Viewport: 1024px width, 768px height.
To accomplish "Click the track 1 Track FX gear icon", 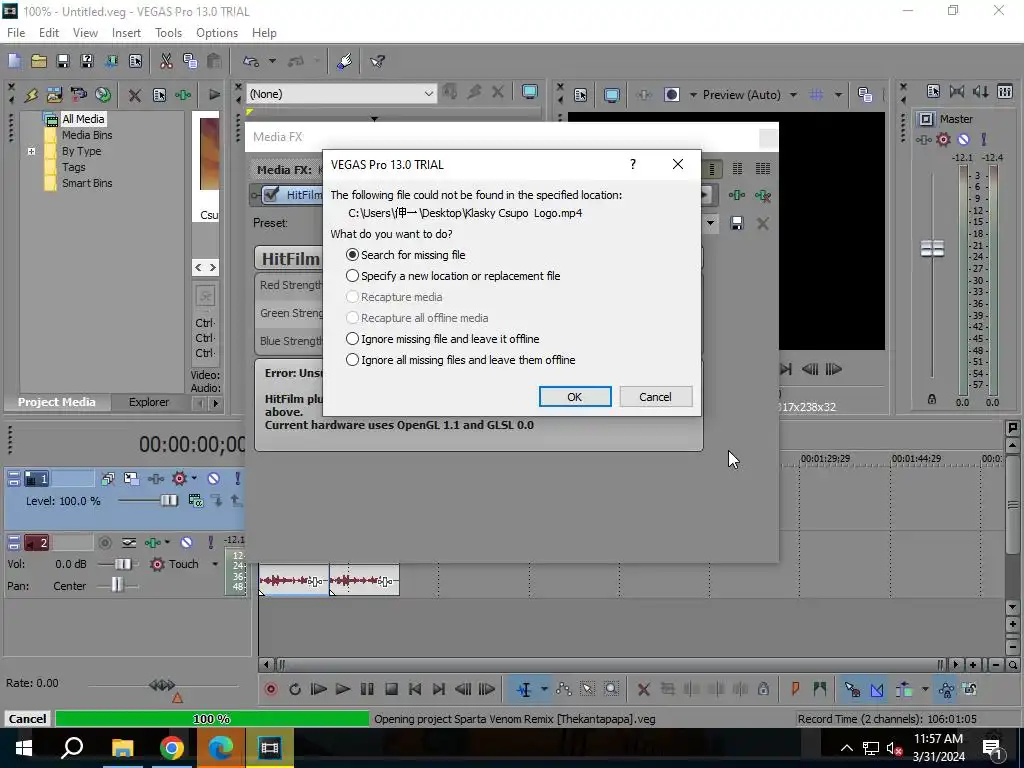I will pos(179,479).
